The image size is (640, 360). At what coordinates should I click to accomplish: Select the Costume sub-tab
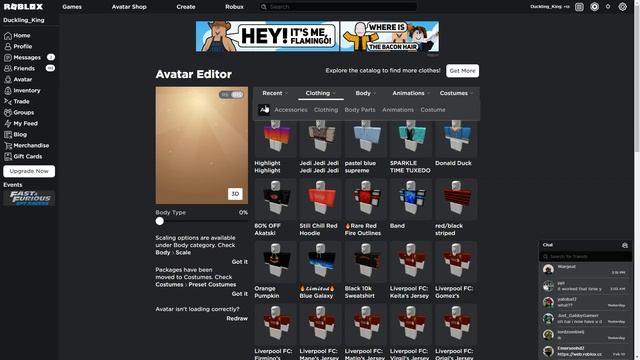[x=433, y=110]
